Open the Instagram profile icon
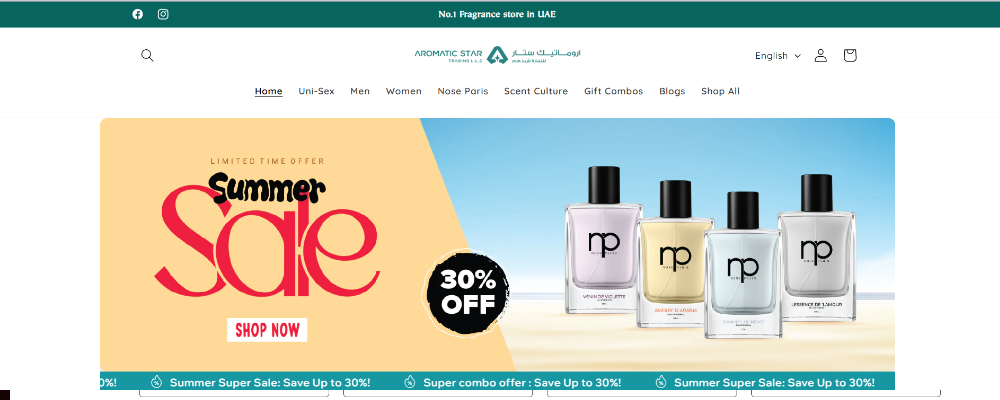The height and width of the screenshot is (400, 1000). [163, 14]
